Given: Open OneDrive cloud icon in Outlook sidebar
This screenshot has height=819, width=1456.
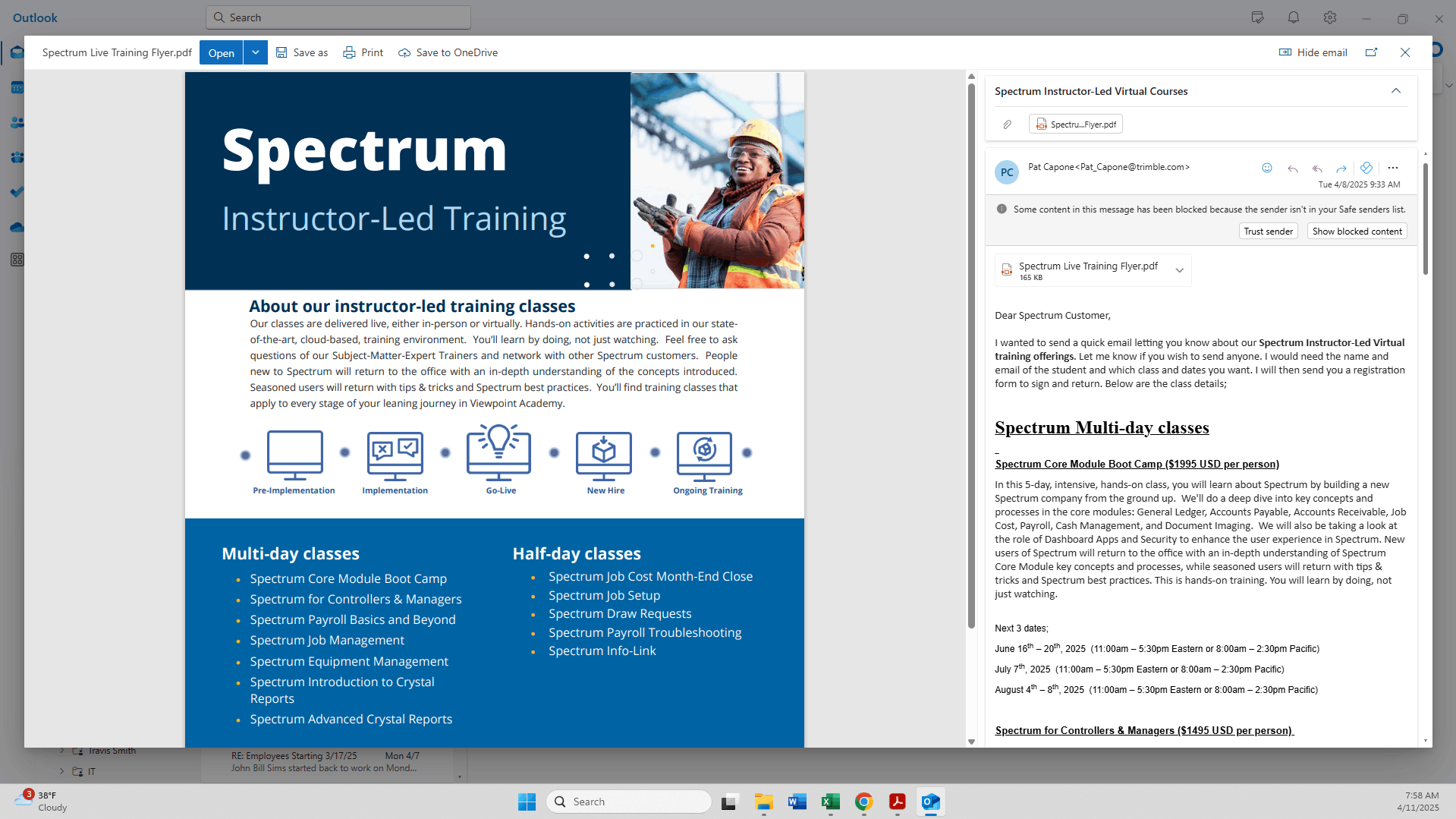Looking at the screenshot, I should 17,227.
